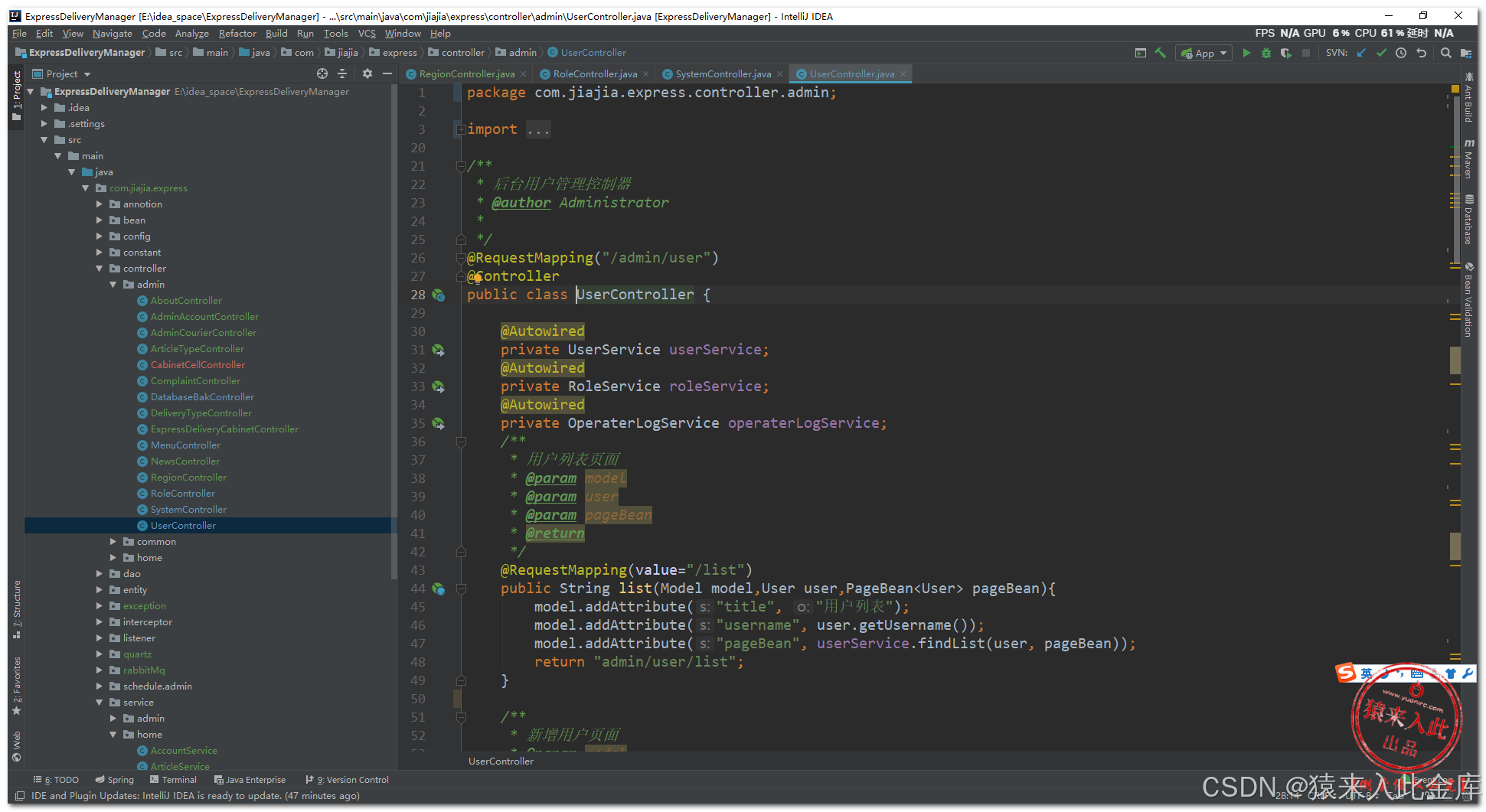Toggle the Z: Structure tool window
Image resolution: width=1486 pixels, height=812 pixels.
click(16, 609)
